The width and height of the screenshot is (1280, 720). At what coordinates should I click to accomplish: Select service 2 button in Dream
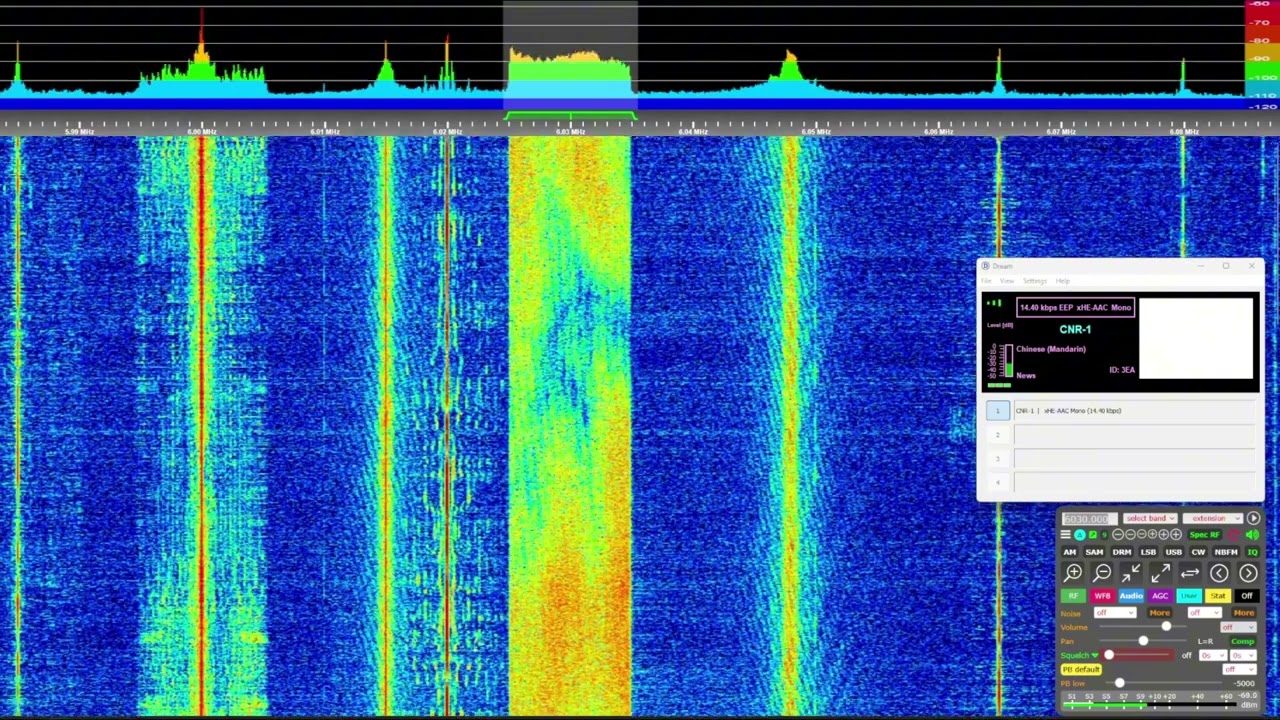[997, 434]
